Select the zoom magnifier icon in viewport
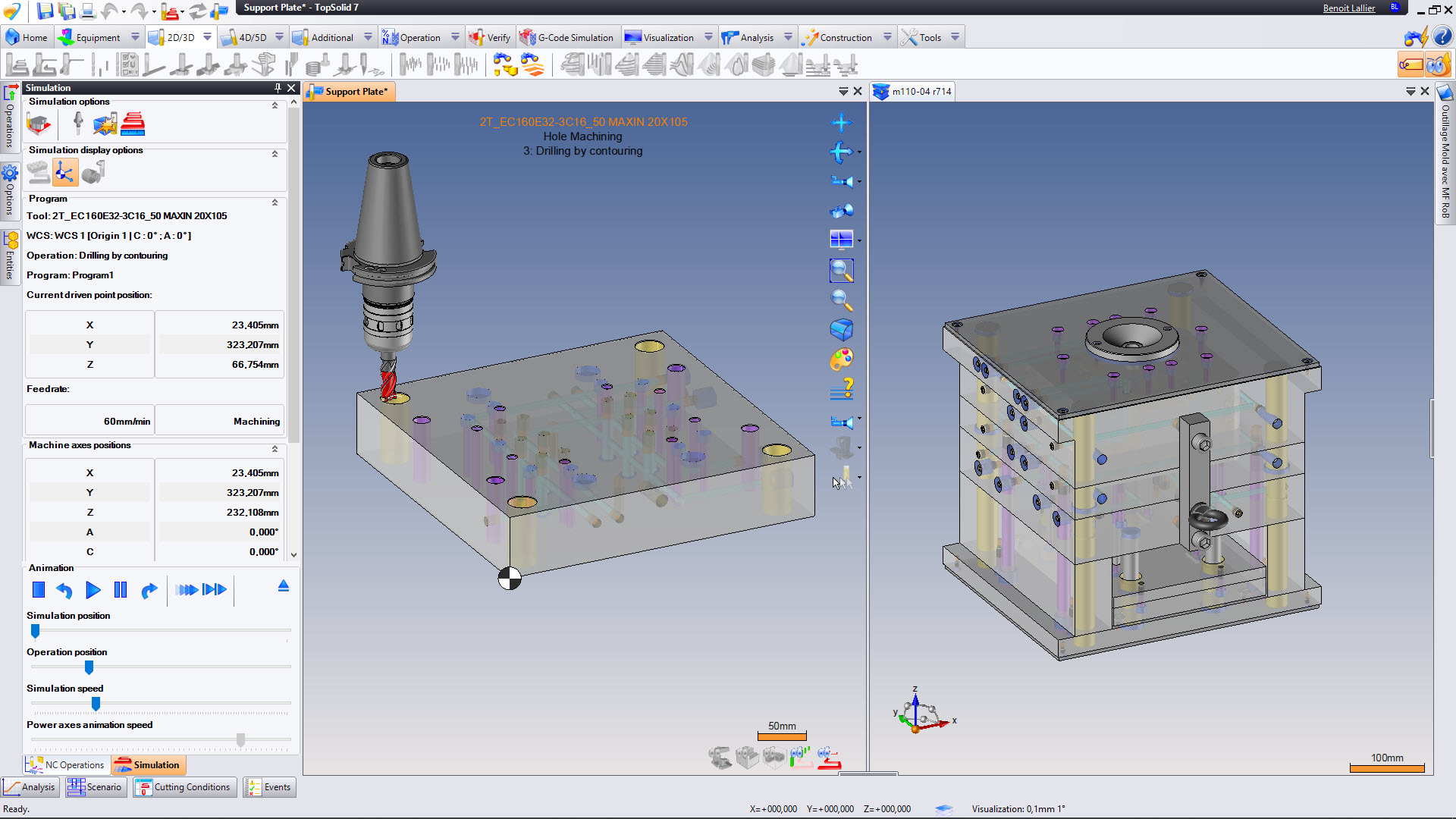This screenshot has height=819, width=1456. click(841, 300)
